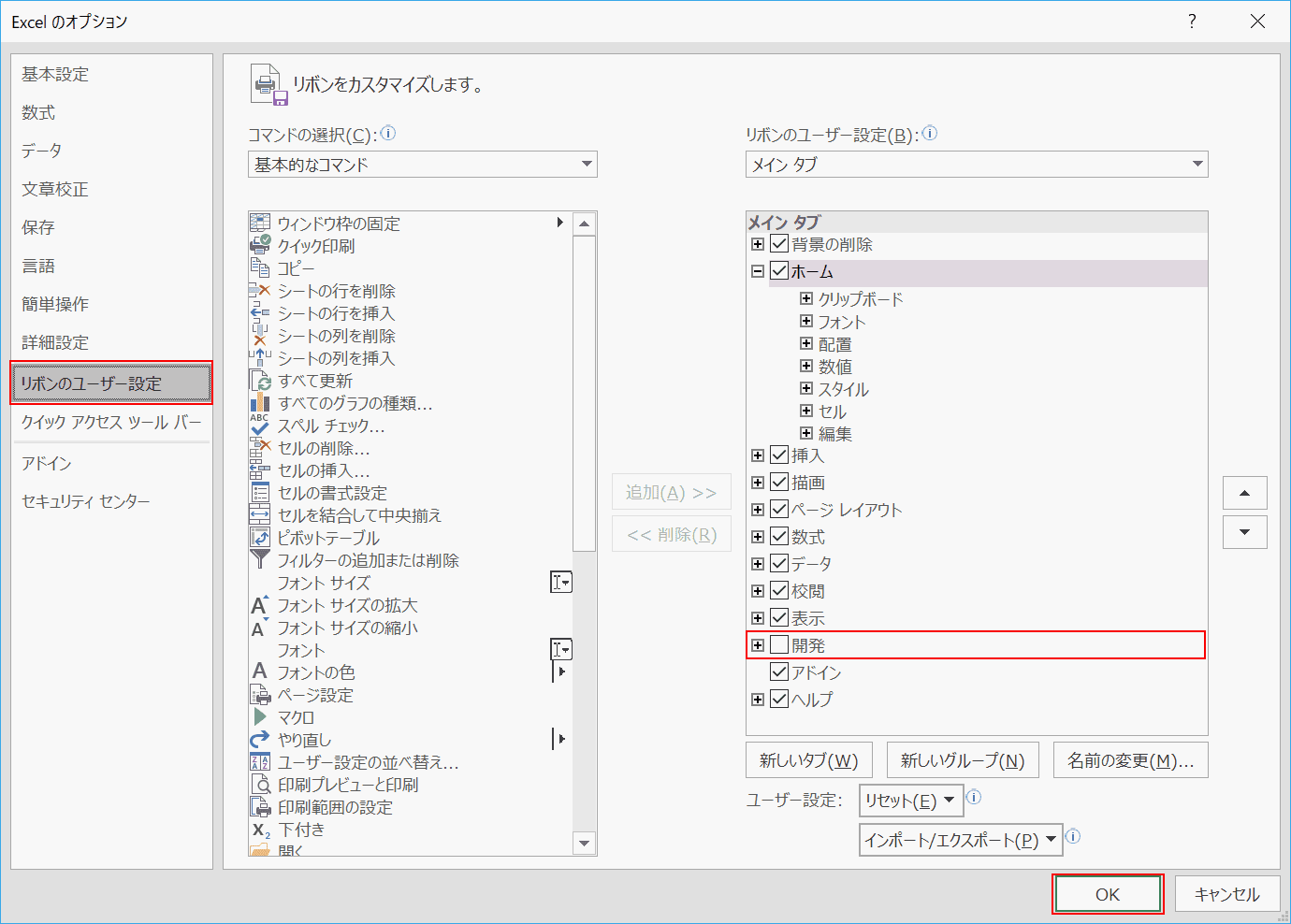Click the セルの書式設定 icon

pos(260,492)
